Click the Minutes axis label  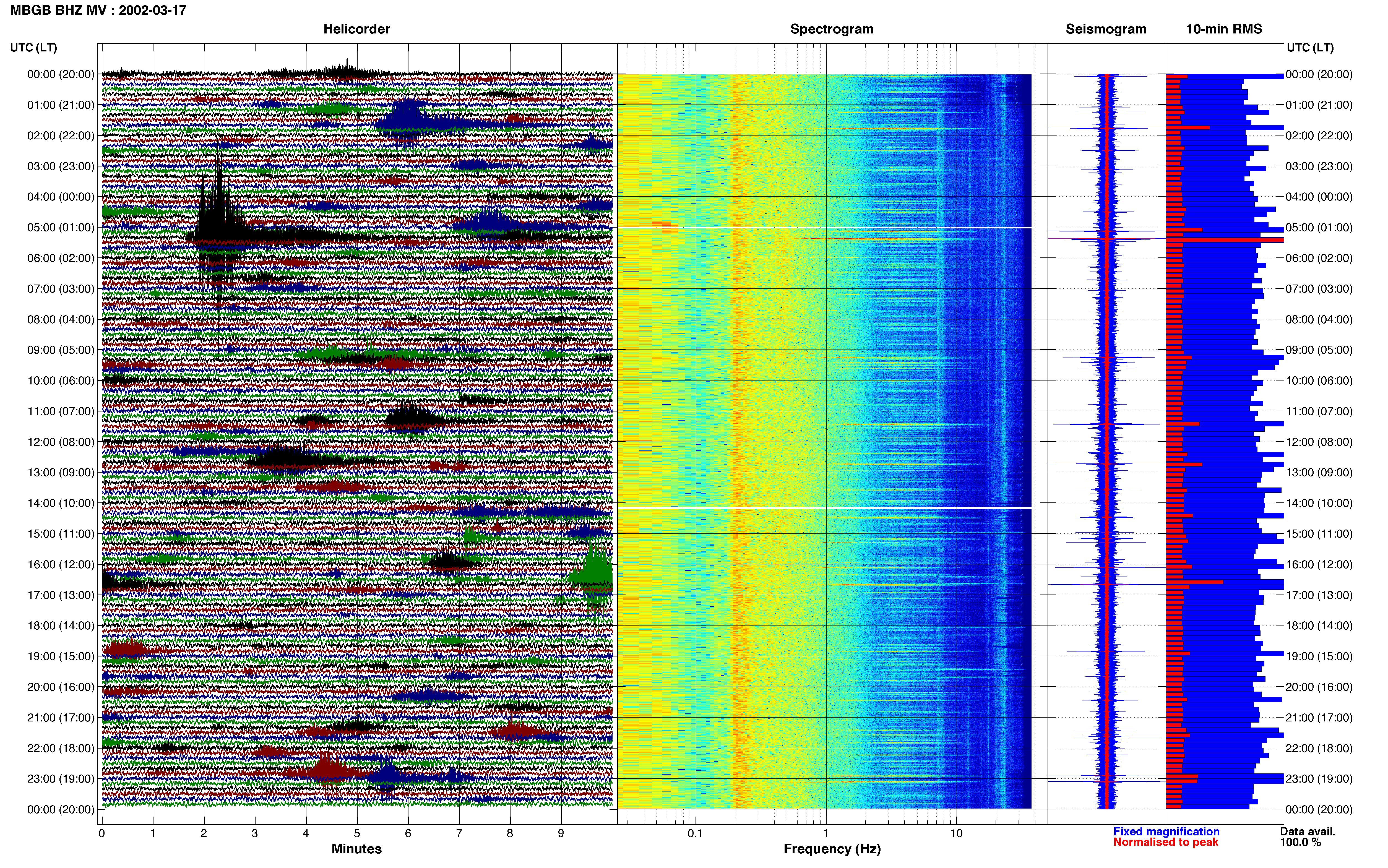[x=356, y=849]
